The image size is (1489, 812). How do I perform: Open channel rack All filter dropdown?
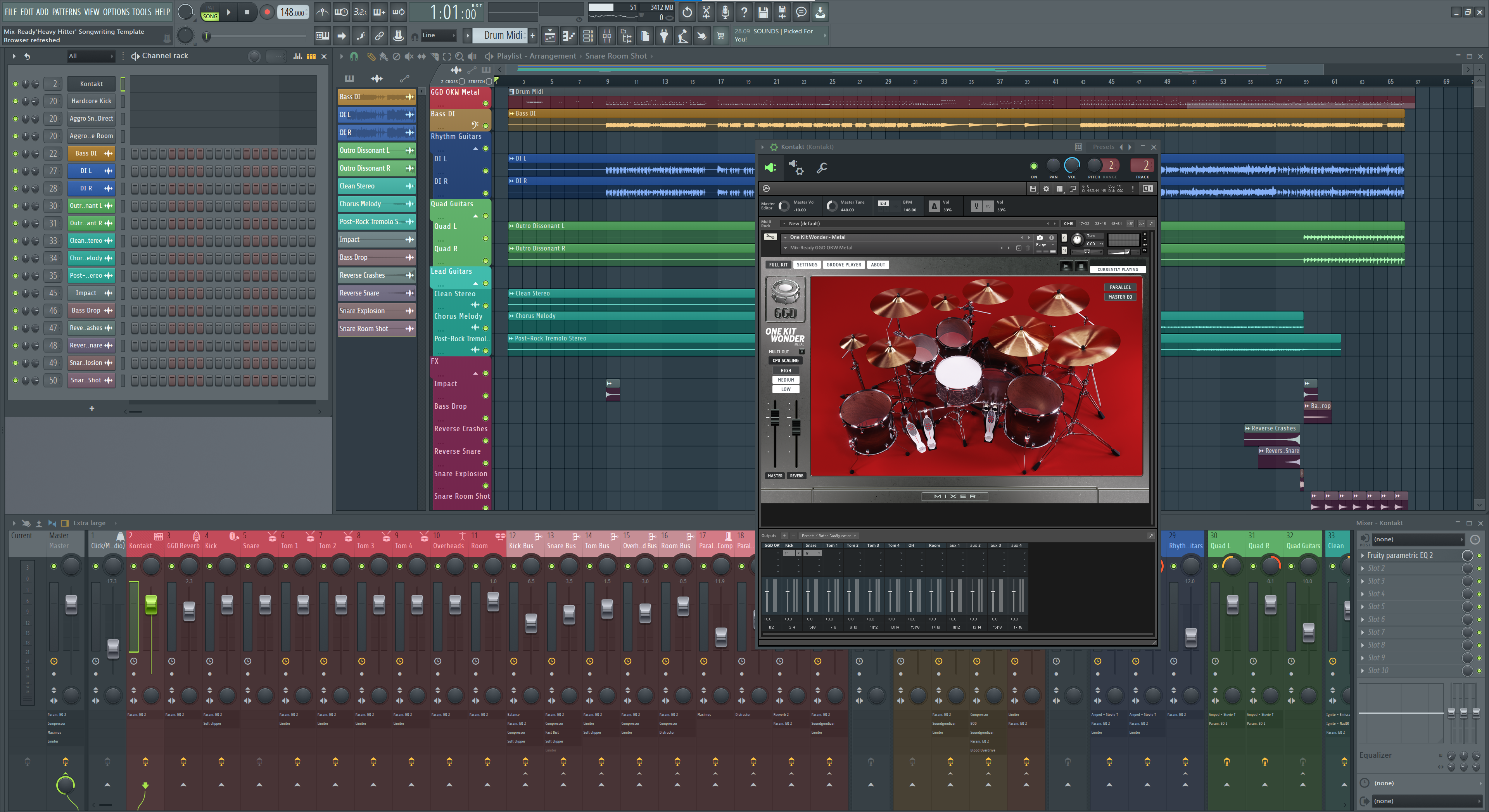tap(91, 56)
